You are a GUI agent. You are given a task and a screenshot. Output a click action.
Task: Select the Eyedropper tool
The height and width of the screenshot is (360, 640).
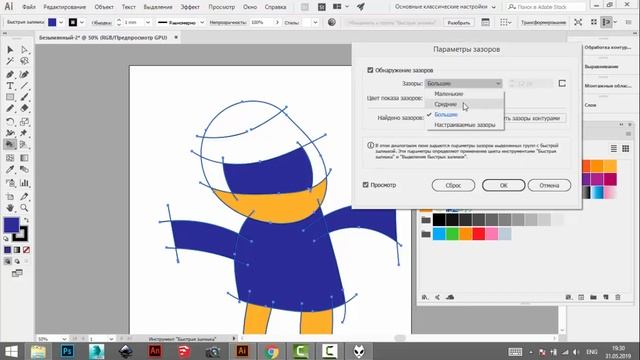tap(10, 169)
